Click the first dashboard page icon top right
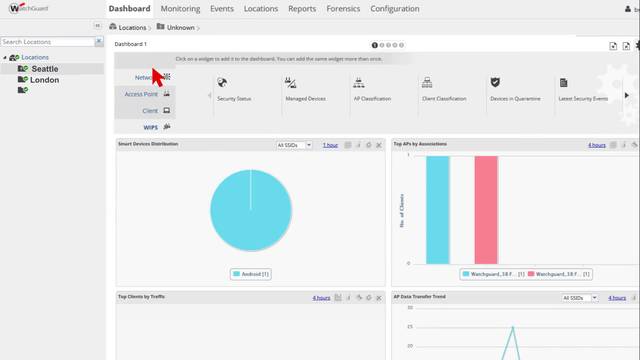Image resolution: width=640 pixels, height=360 pixels. point(613,46)
